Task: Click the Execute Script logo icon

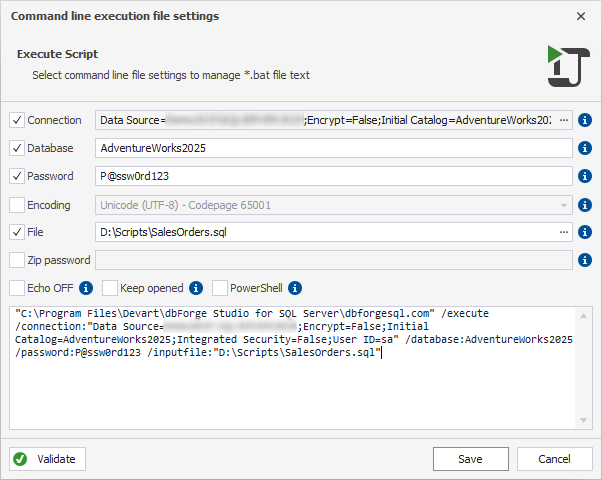Action: coord(568,66)
